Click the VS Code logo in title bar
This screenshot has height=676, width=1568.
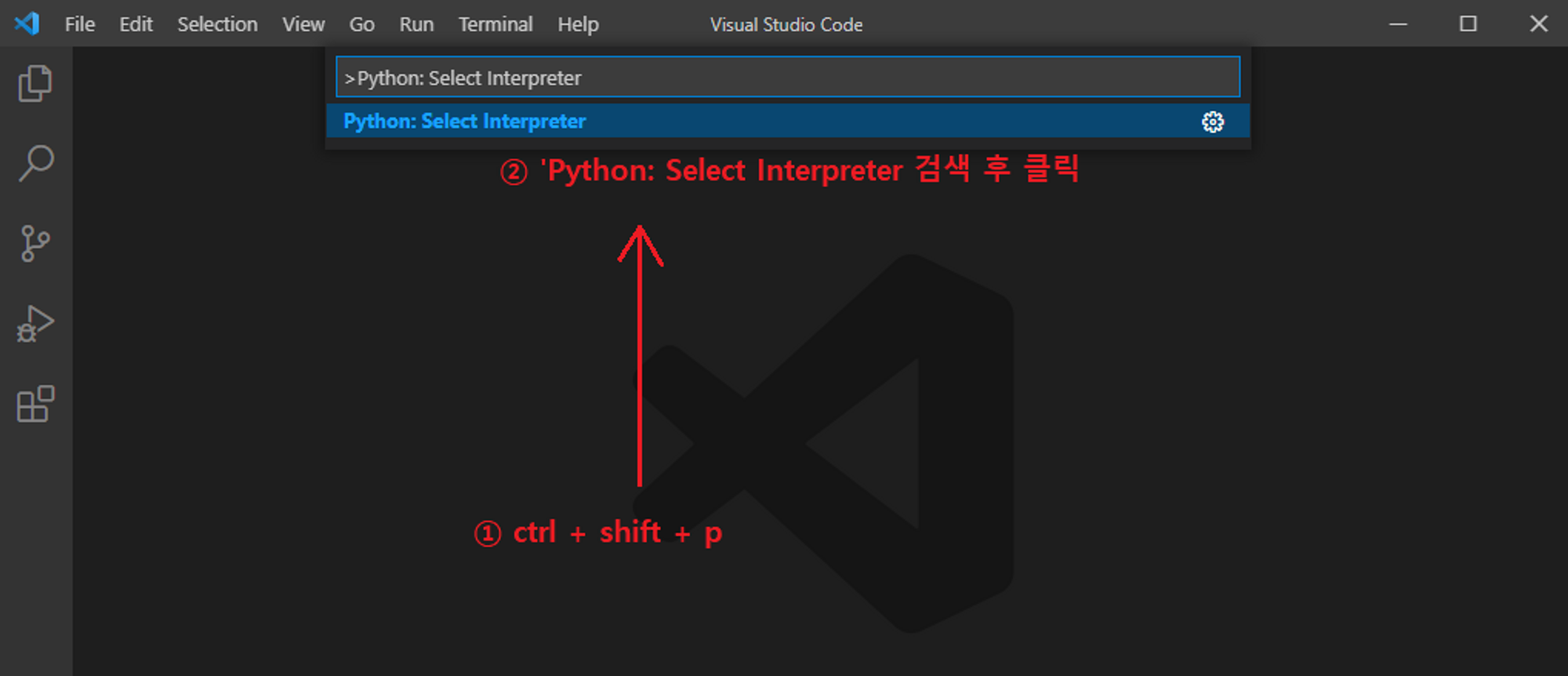click(x=27, y=24)
